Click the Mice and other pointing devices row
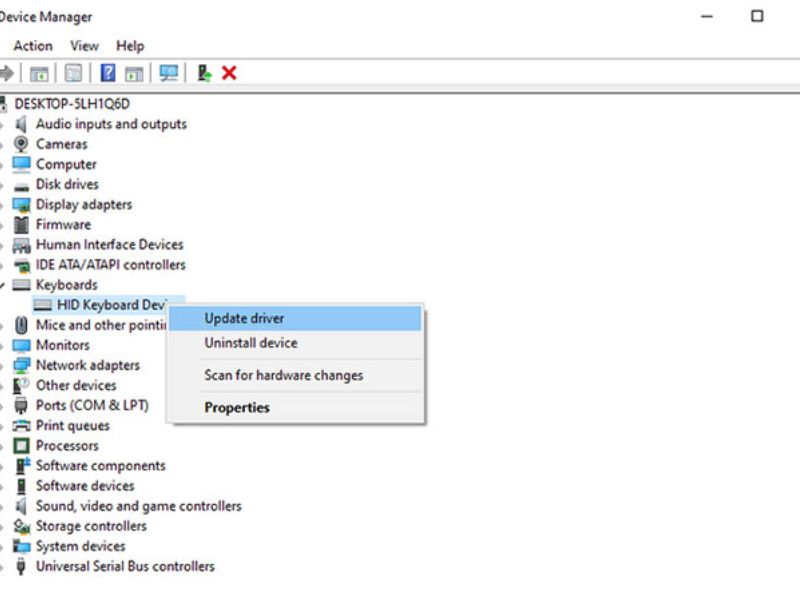This screenshot has width=800, height=600. [x=101, y=325]
